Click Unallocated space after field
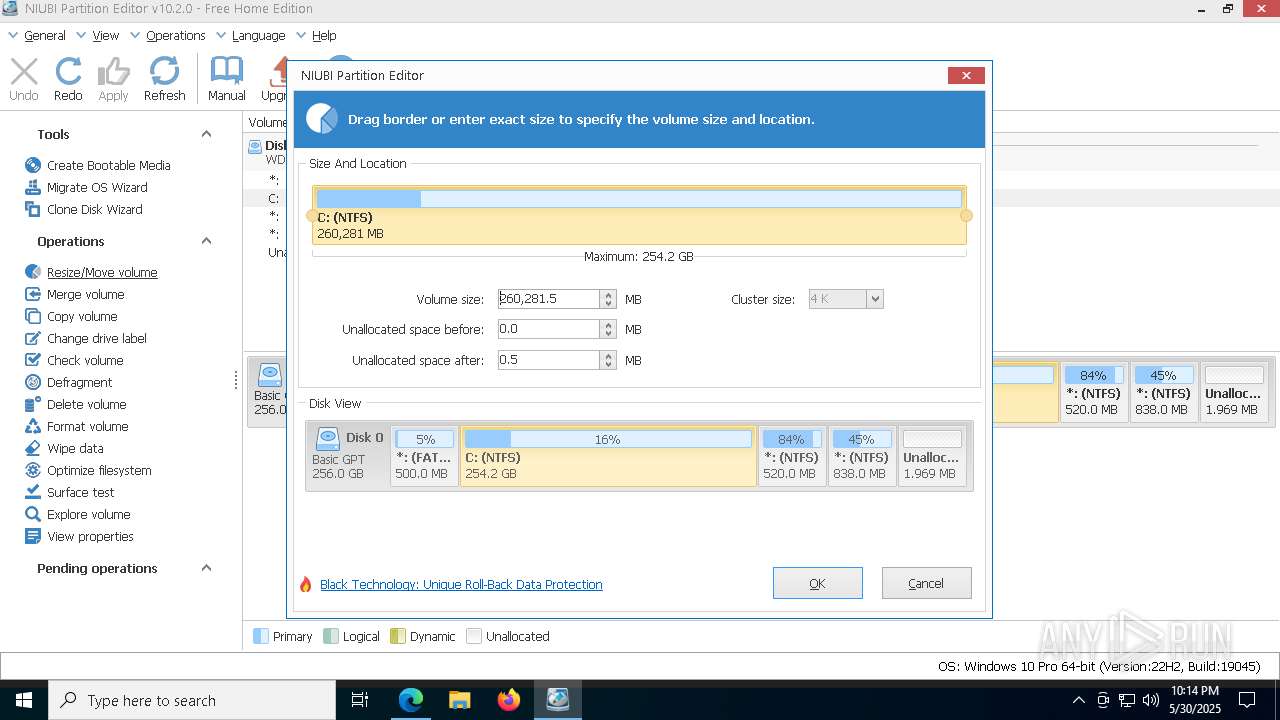The width and height of the screenshot is (1280, 720). coord(549,360)
